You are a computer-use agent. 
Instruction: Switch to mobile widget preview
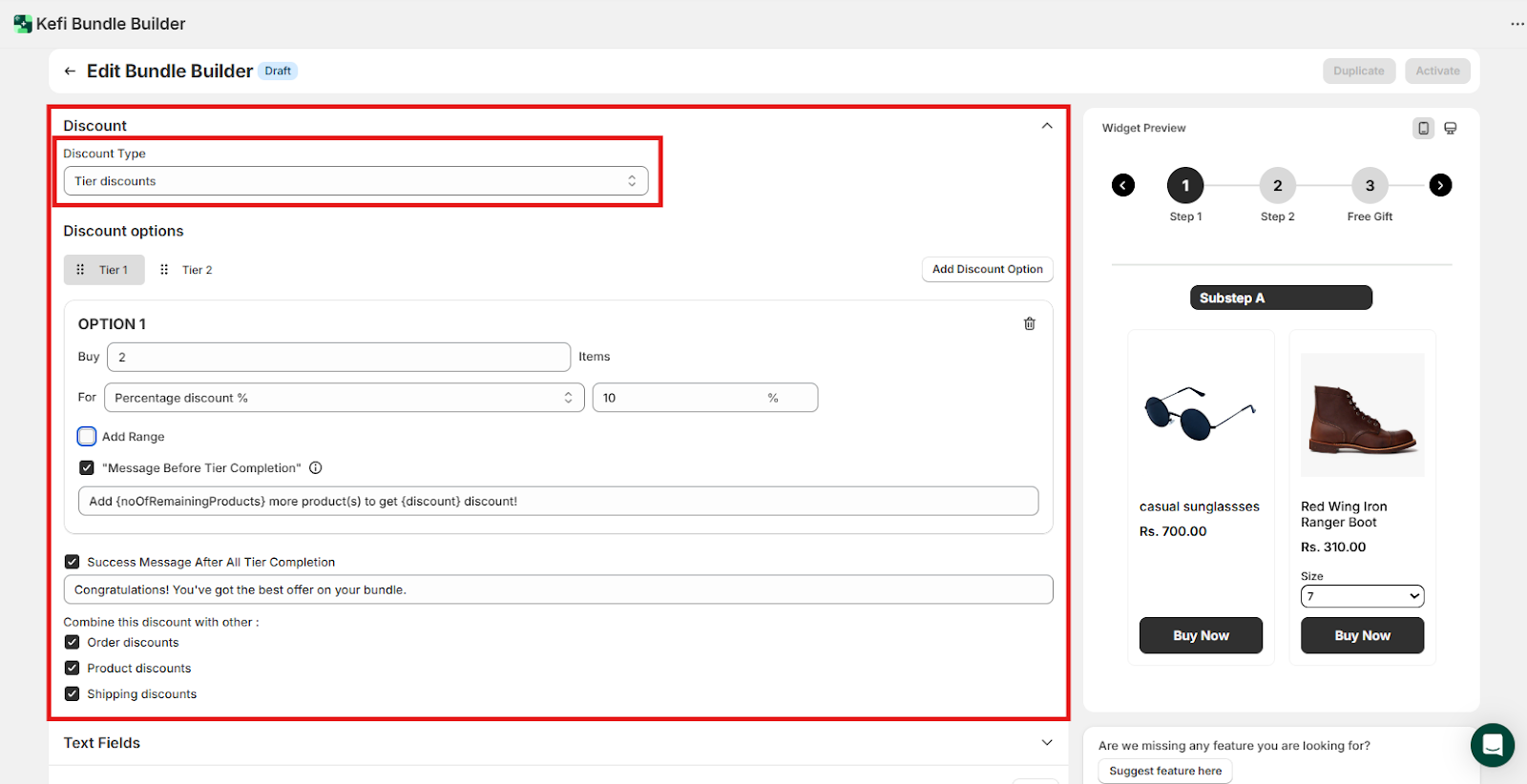[x=1423, y=128]
